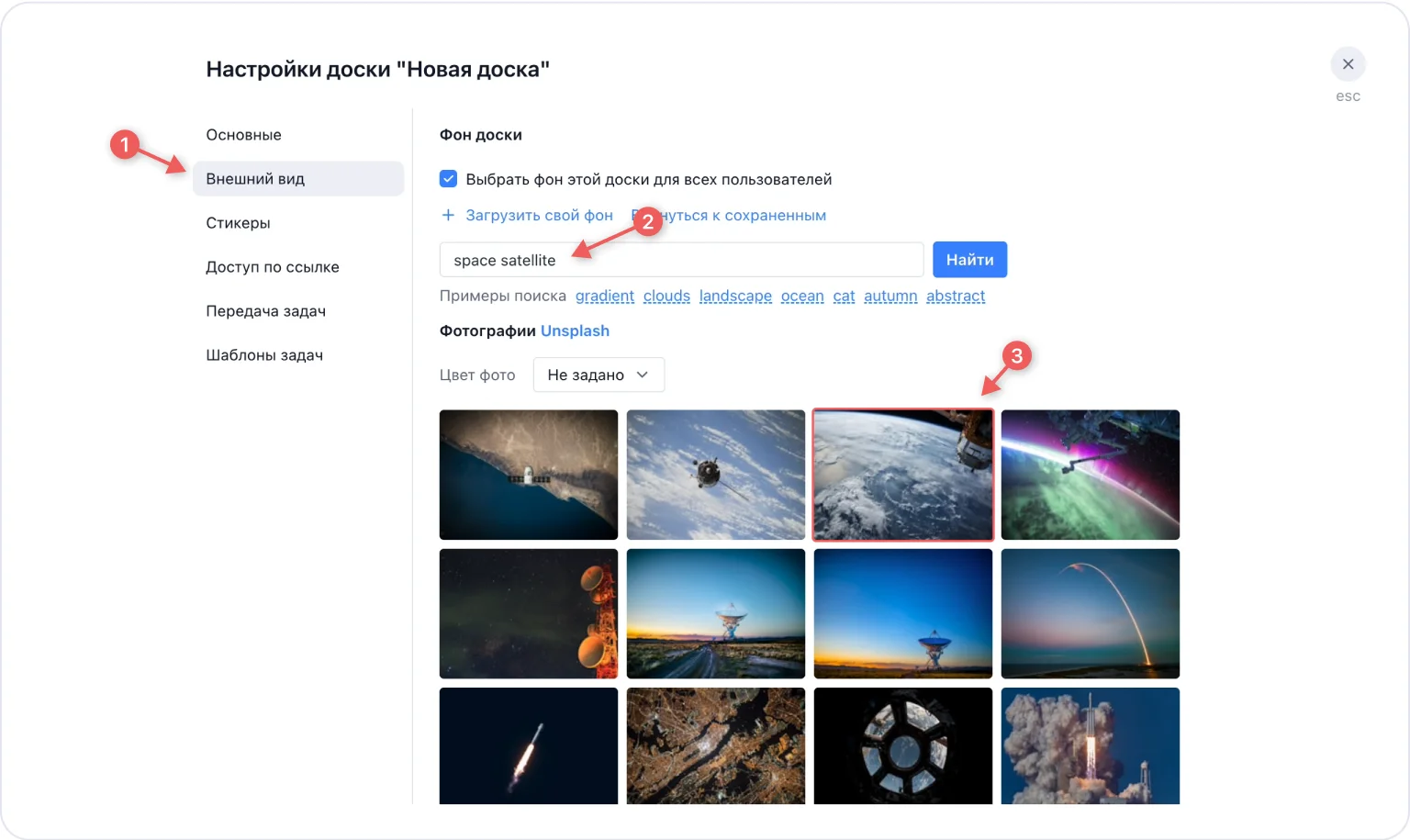Screen dimensions: 1410x840
Task: Search using the gradient example link
Action: (x=604, y=296)
